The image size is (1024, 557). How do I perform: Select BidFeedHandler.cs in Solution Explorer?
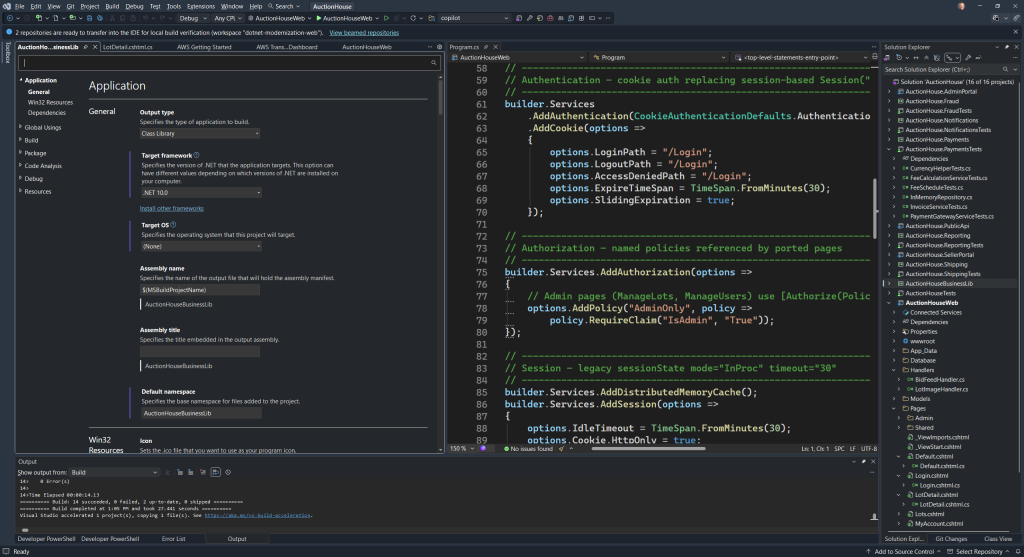click(x=940, y=379)
